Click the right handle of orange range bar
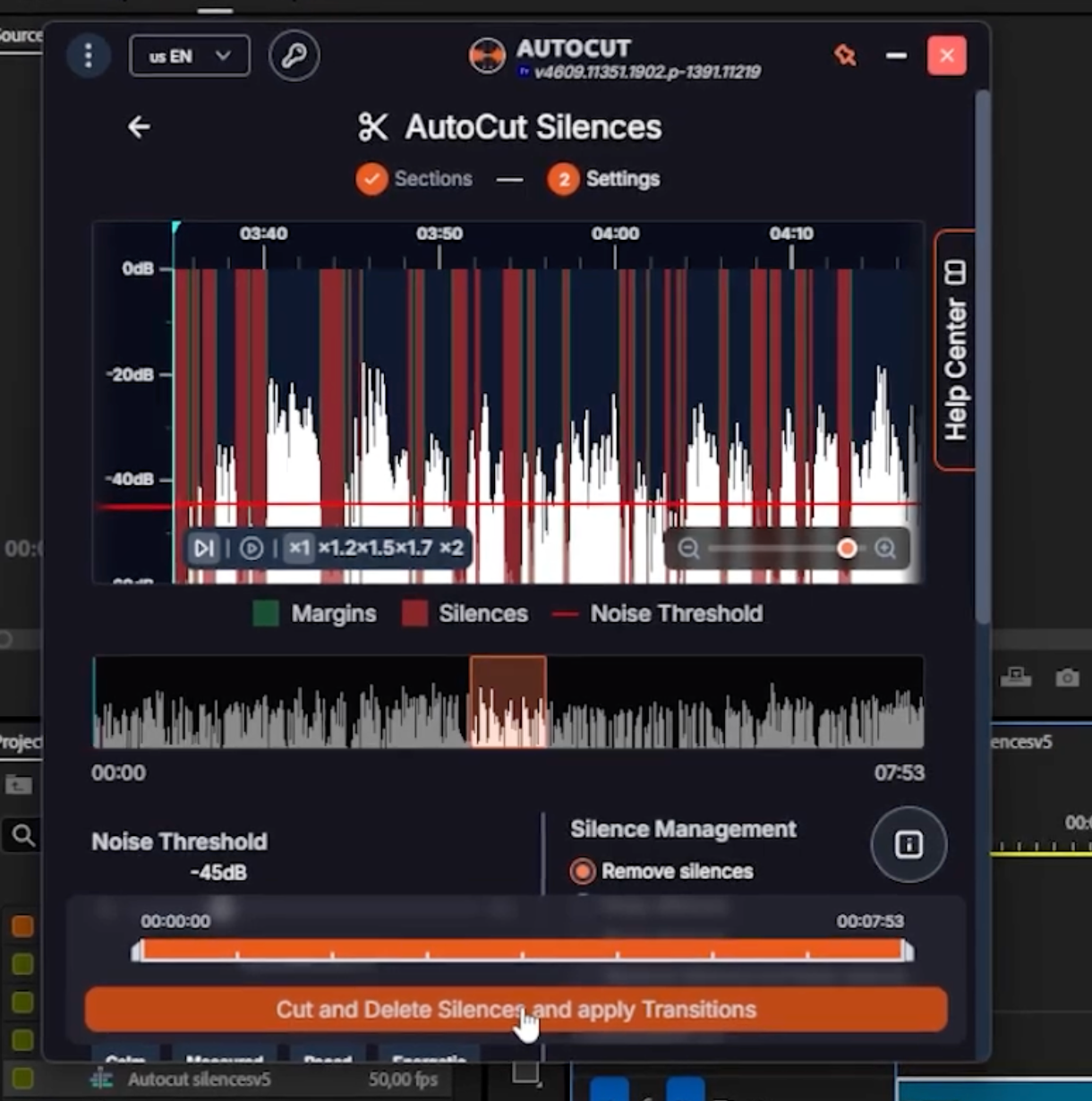 [x=908, y=951]
